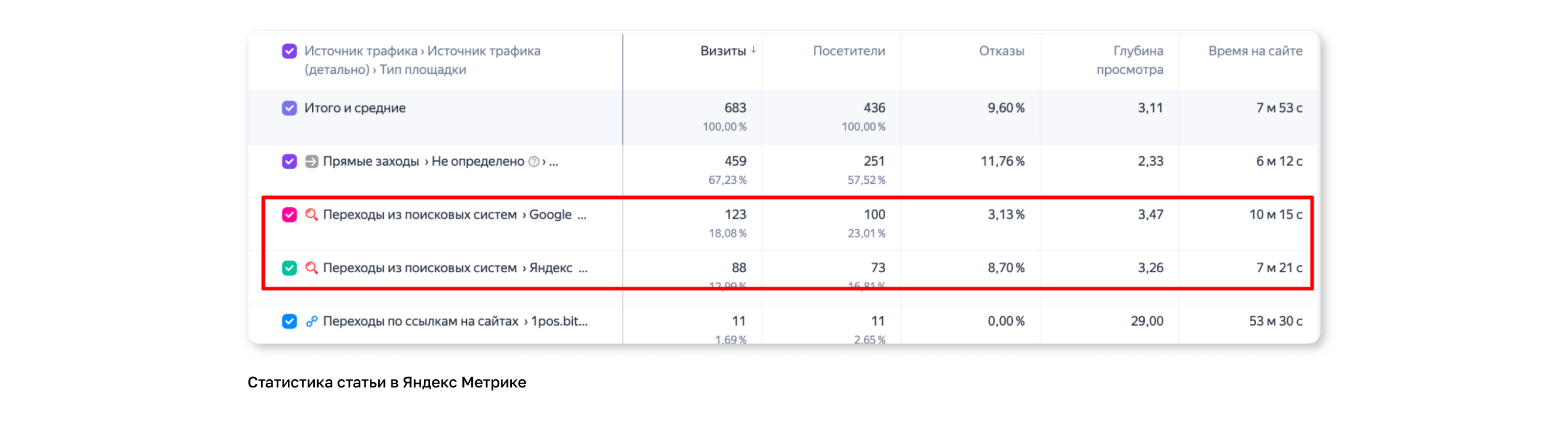Toggle the Яндекс search row checkbox
The height and width of the screenshot is (422, 1568).
coord(289,268)
